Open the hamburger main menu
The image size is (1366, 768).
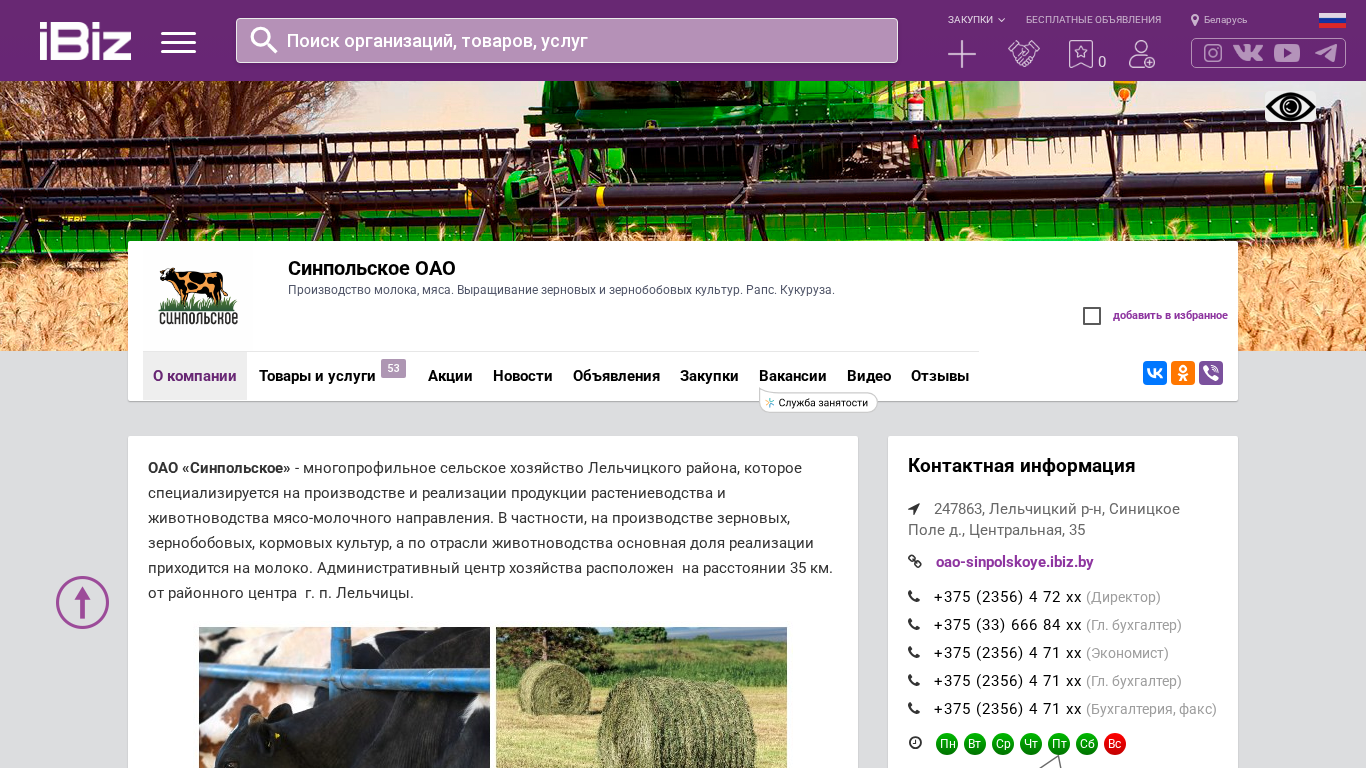point(178,42)
